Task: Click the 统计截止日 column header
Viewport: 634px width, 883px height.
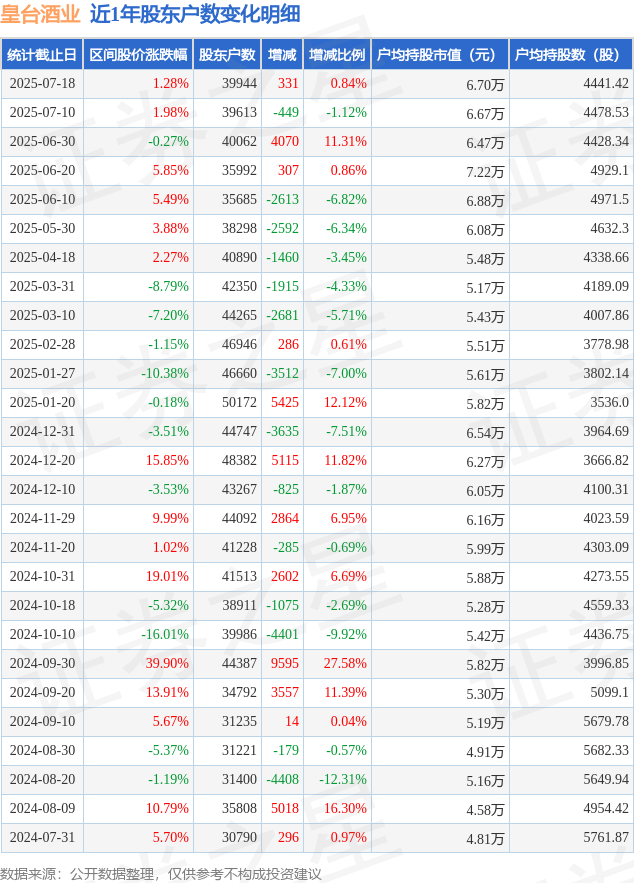Action: click(x=42, y=55)
